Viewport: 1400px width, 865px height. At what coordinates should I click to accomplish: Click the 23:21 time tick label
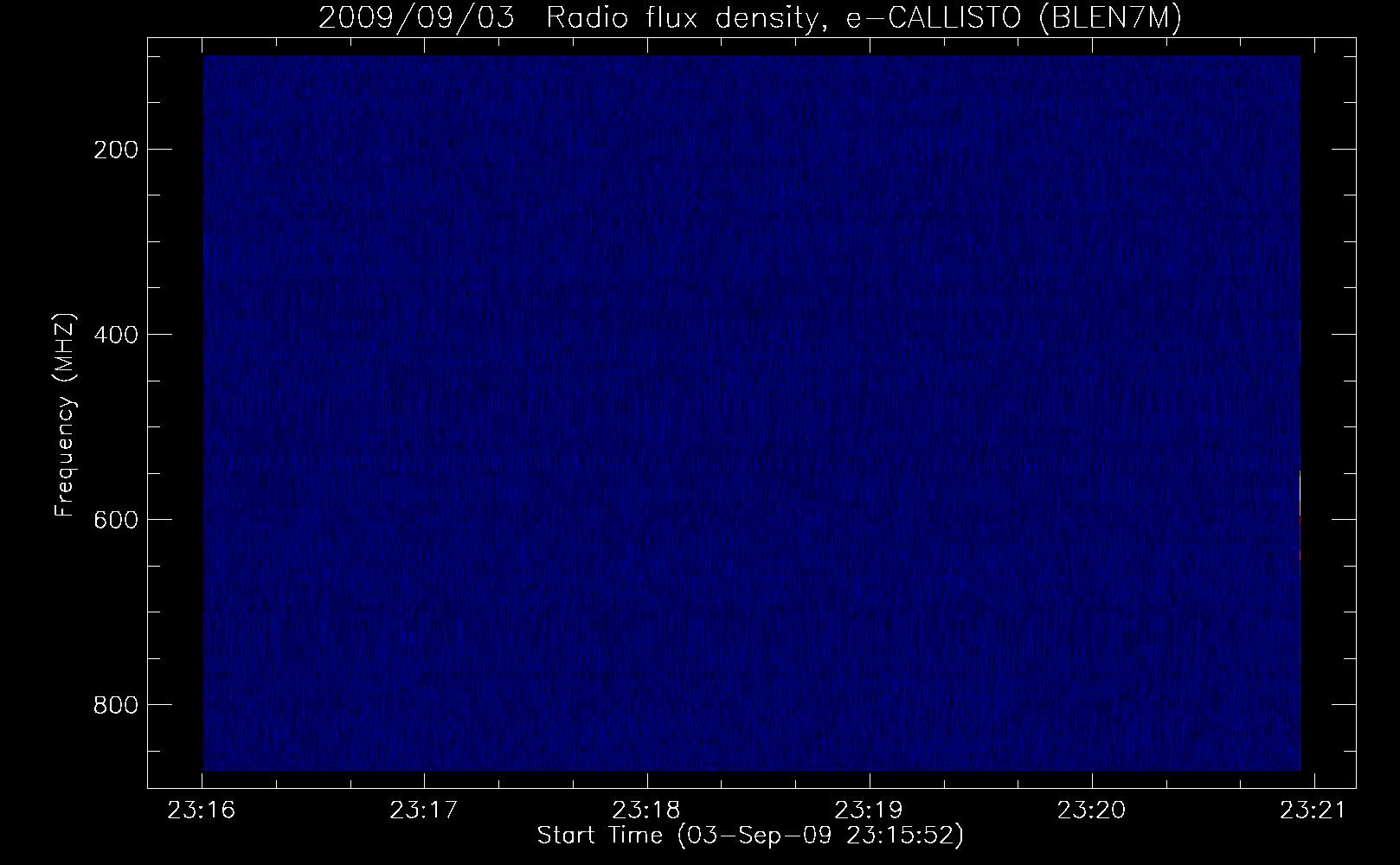[x=1314, y=811]
